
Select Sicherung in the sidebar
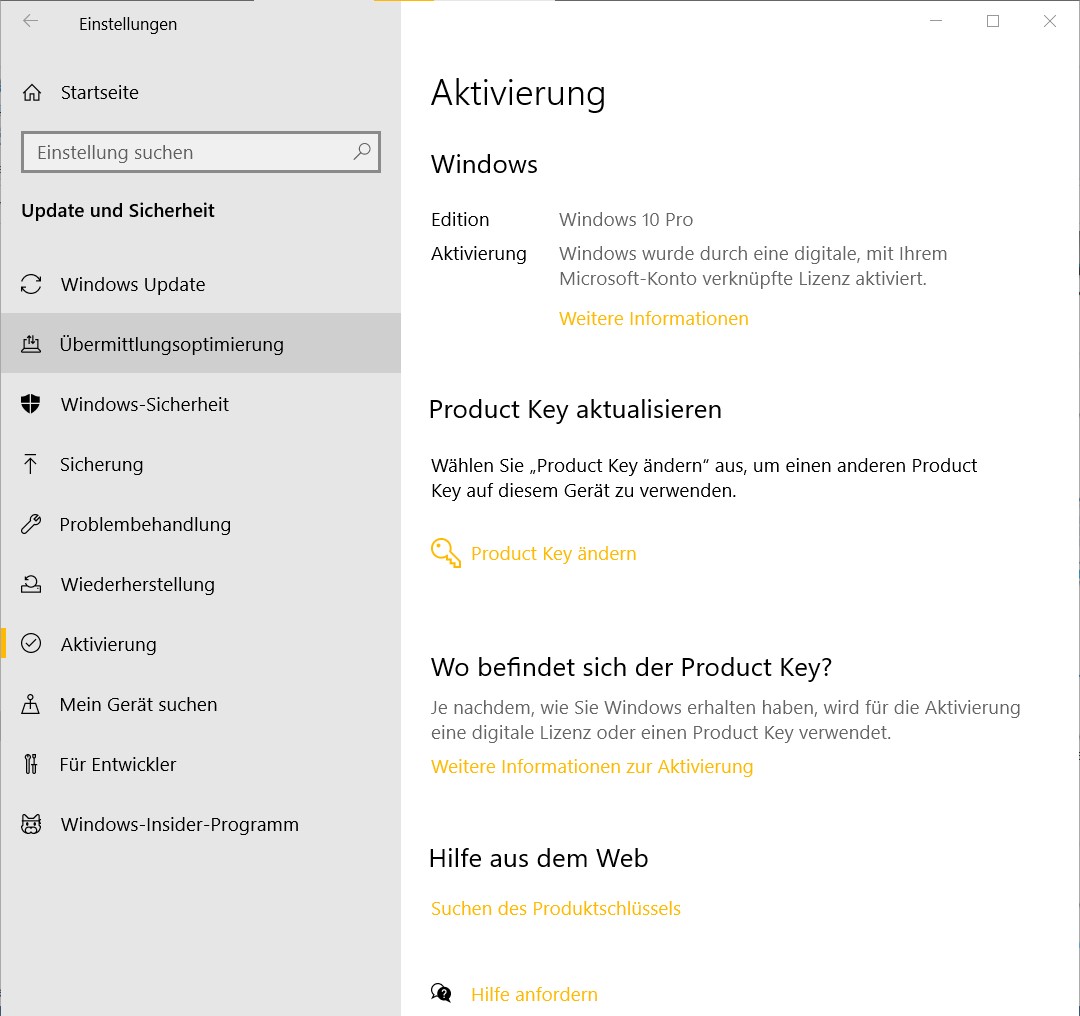coord(200,464)
